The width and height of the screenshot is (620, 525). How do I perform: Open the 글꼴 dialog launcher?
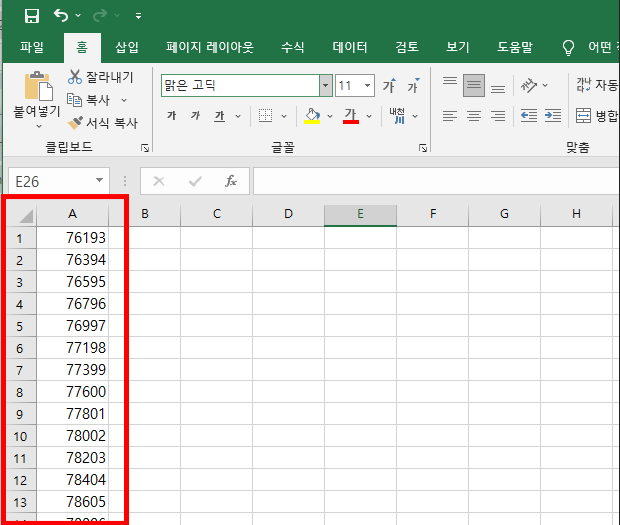[x=423, y=148]
